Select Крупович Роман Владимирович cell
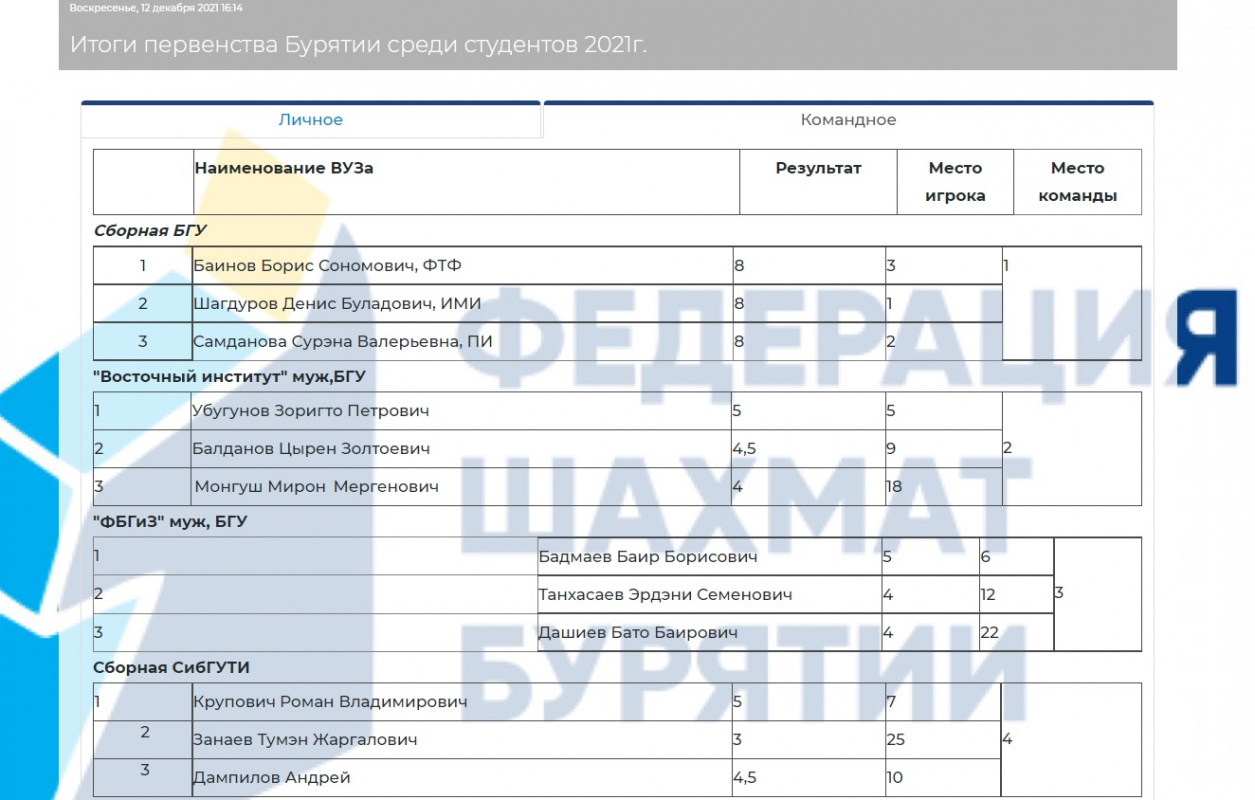This screenshot has width=1255, height=800. point(329,702)
